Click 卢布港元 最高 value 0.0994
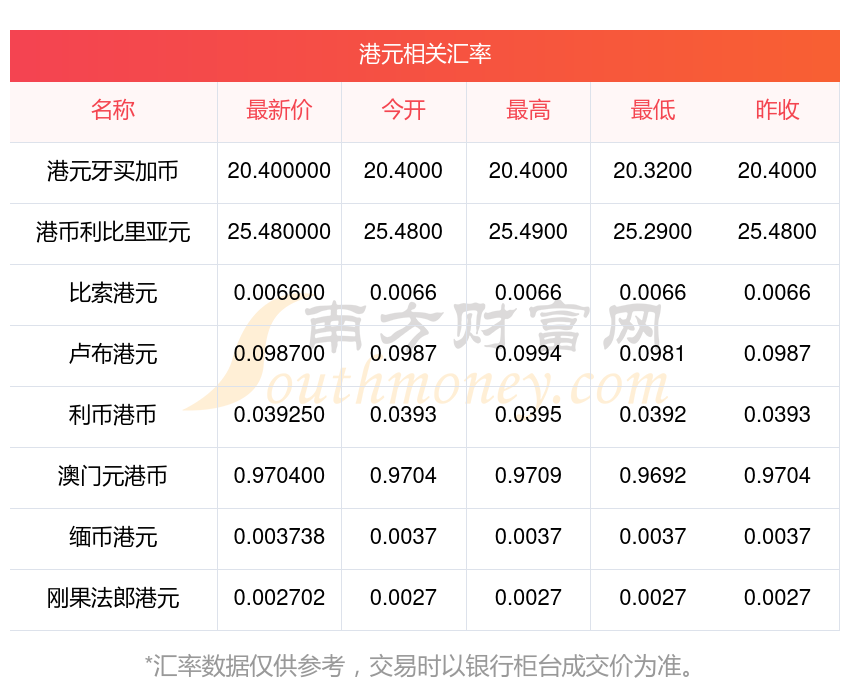This screenshot has height=698, width=850. point(528,354)
